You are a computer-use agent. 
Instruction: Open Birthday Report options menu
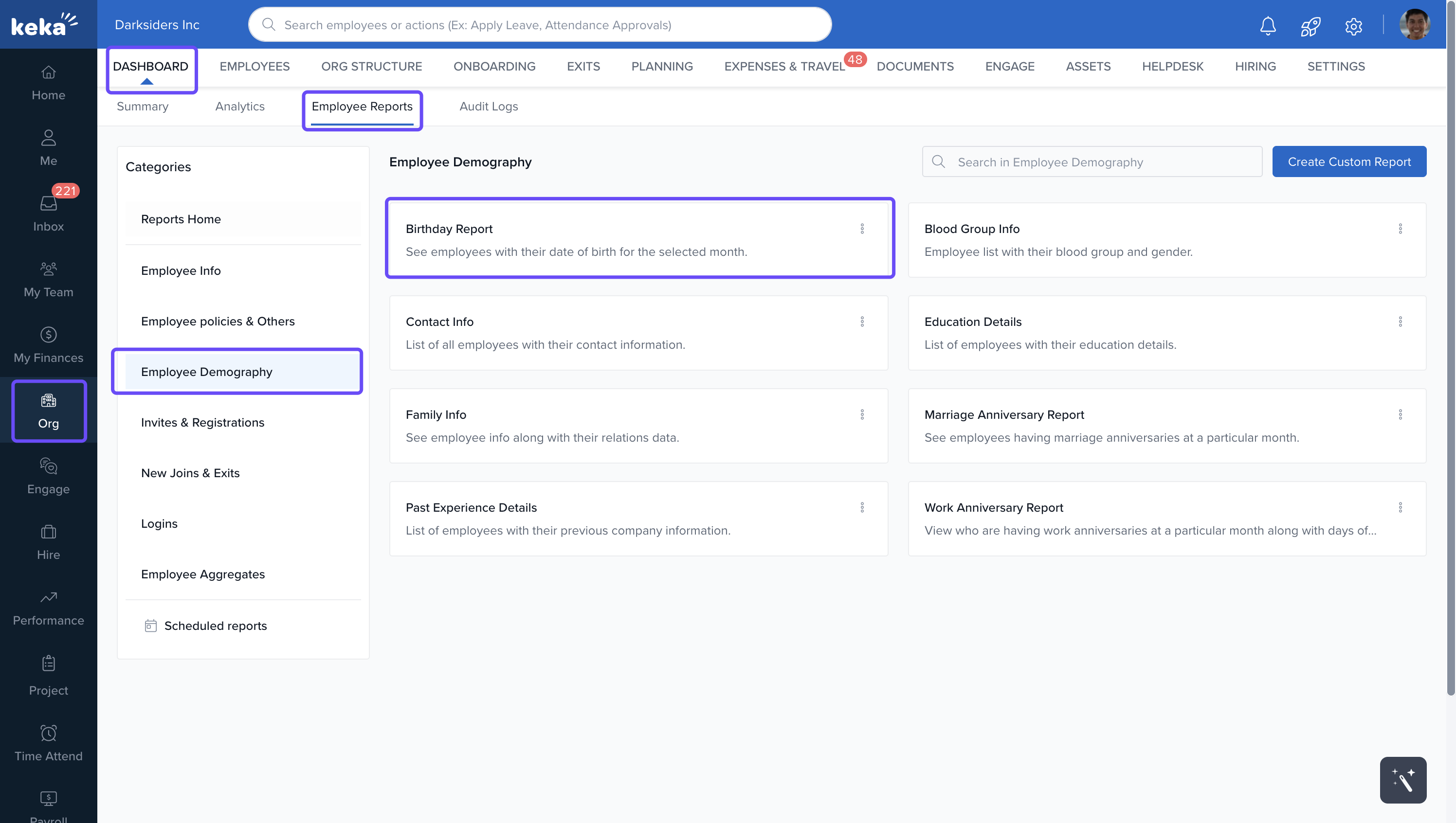pyautogui.click(x=862, y=228)
